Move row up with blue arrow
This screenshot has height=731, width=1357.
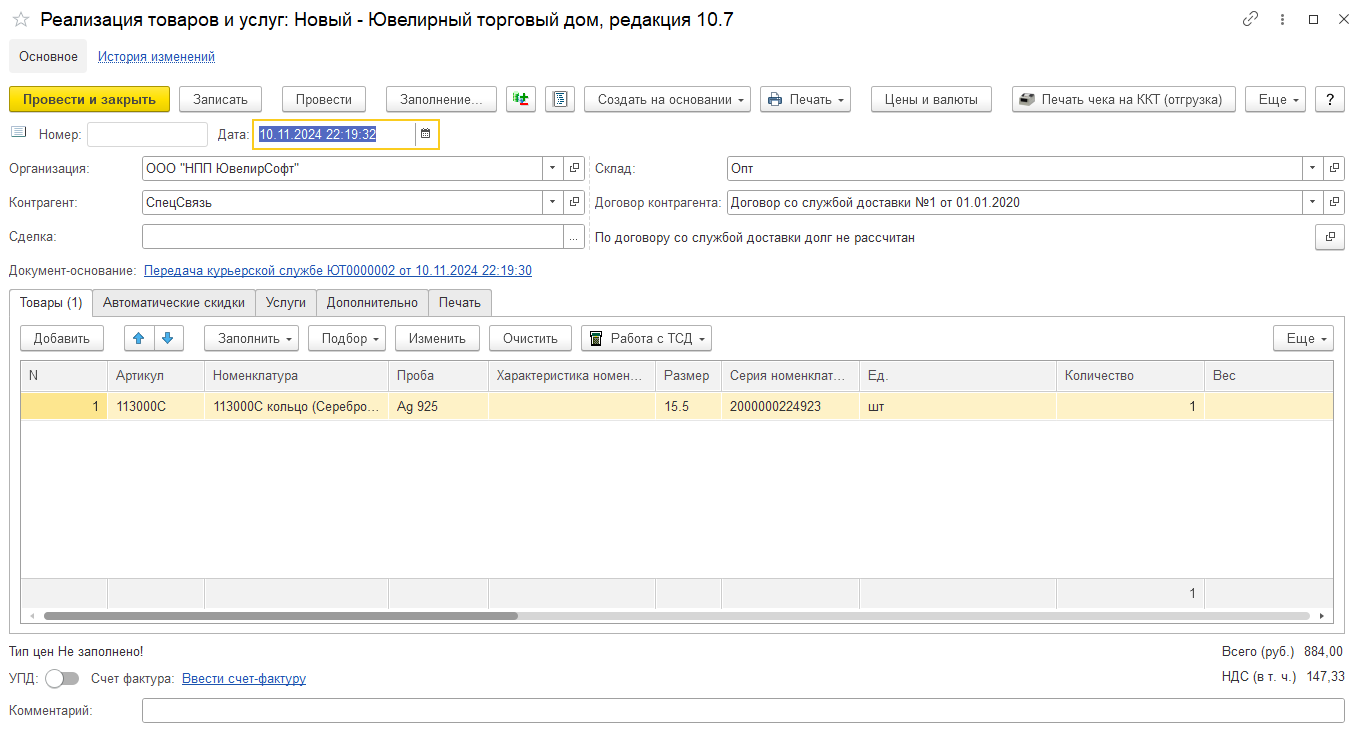pyautogui.click(x=138, y=338)
